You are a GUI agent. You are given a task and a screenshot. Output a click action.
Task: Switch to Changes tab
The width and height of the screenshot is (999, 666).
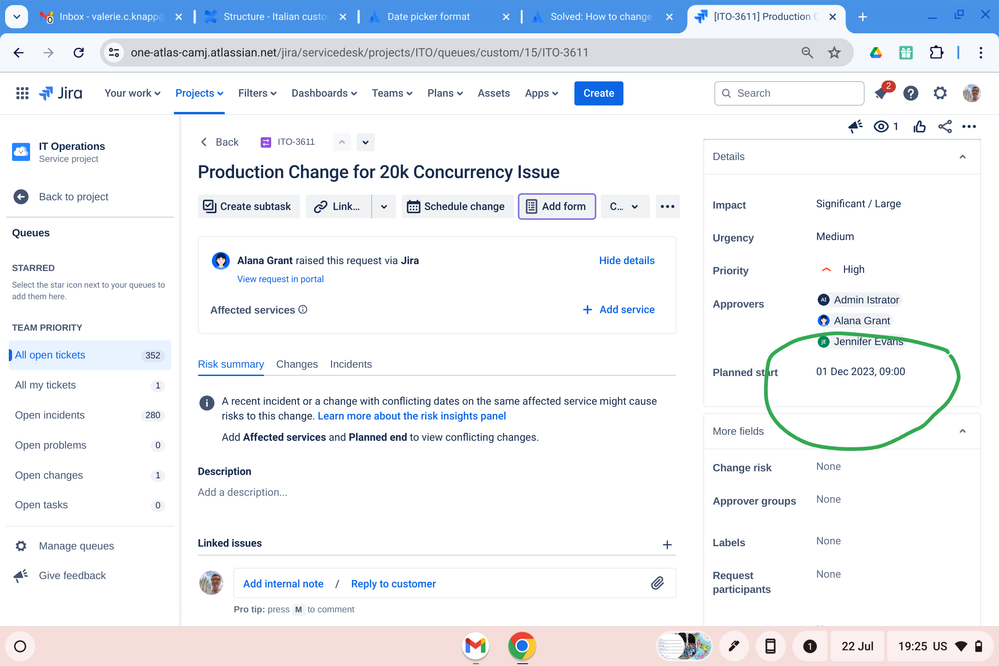tap(297, 364)
